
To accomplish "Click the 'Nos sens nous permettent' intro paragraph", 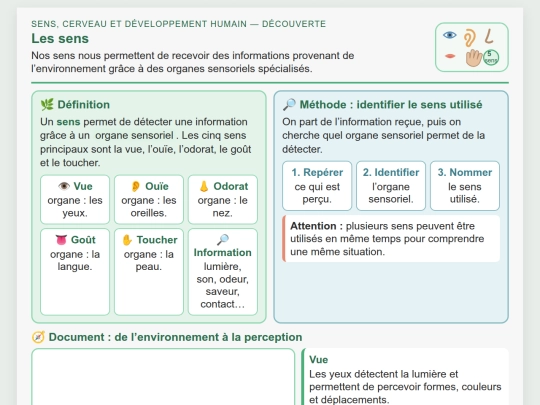I will [x=193, y=62].
